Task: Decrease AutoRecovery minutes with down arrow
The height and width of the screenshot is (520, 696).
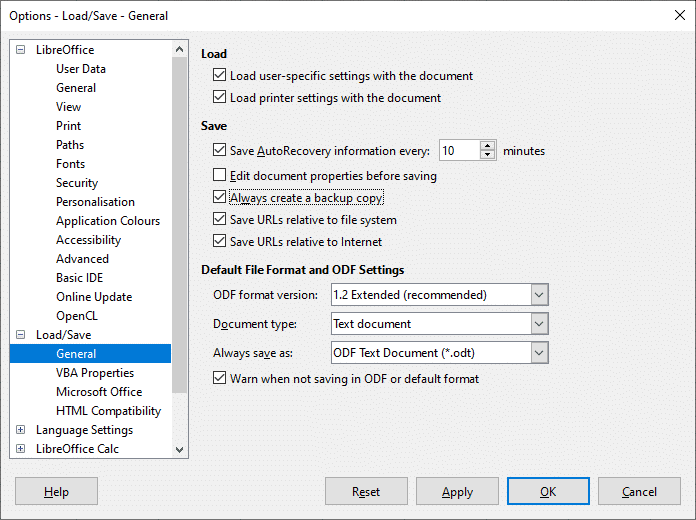Action: pos(487,155)
